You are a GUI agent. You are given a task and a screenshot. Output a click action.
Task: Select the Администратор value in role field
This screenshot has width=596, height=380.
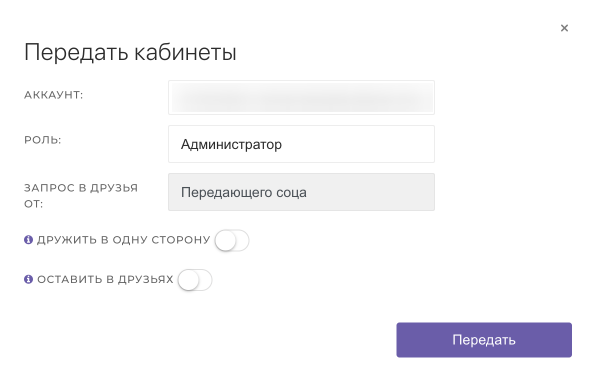(x=231, y=144)
